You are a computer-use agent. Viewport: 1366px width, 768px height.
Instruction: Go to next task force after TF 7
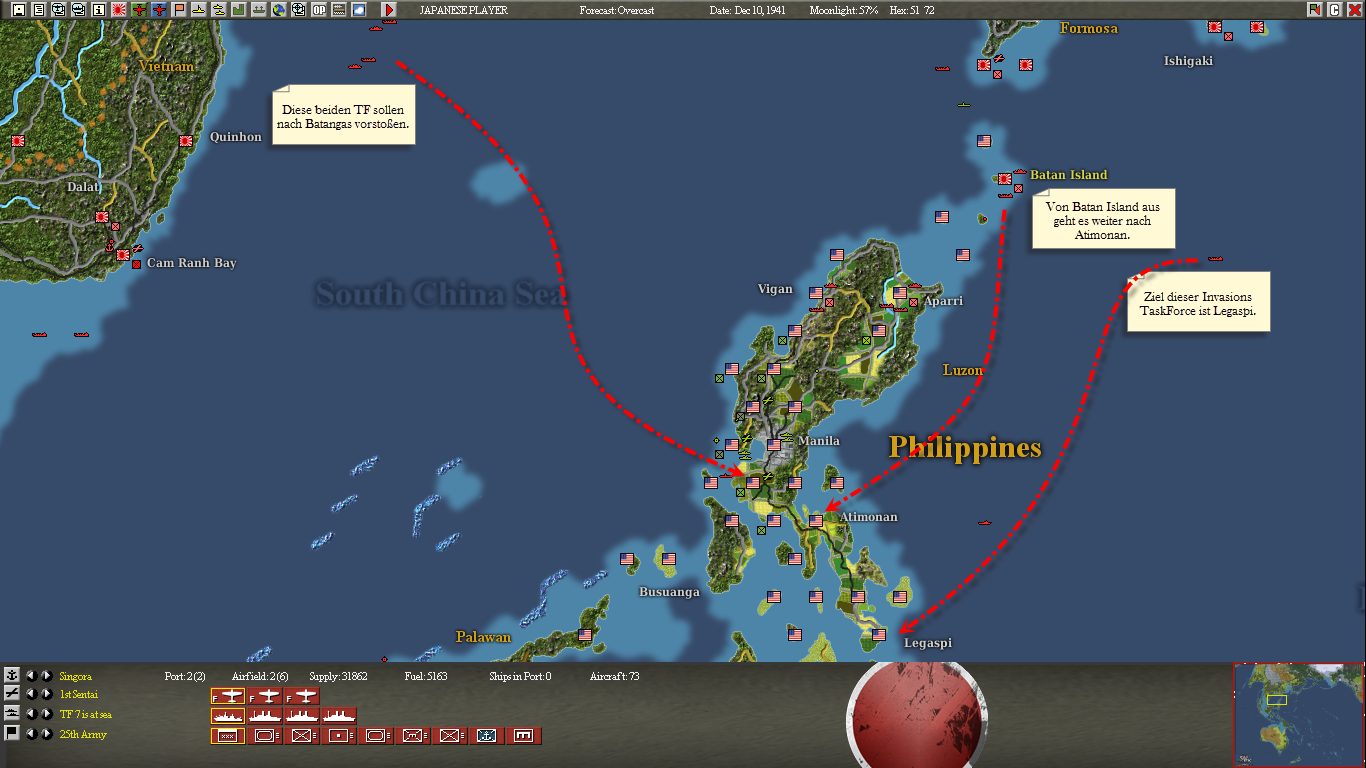tap(46, 714)
